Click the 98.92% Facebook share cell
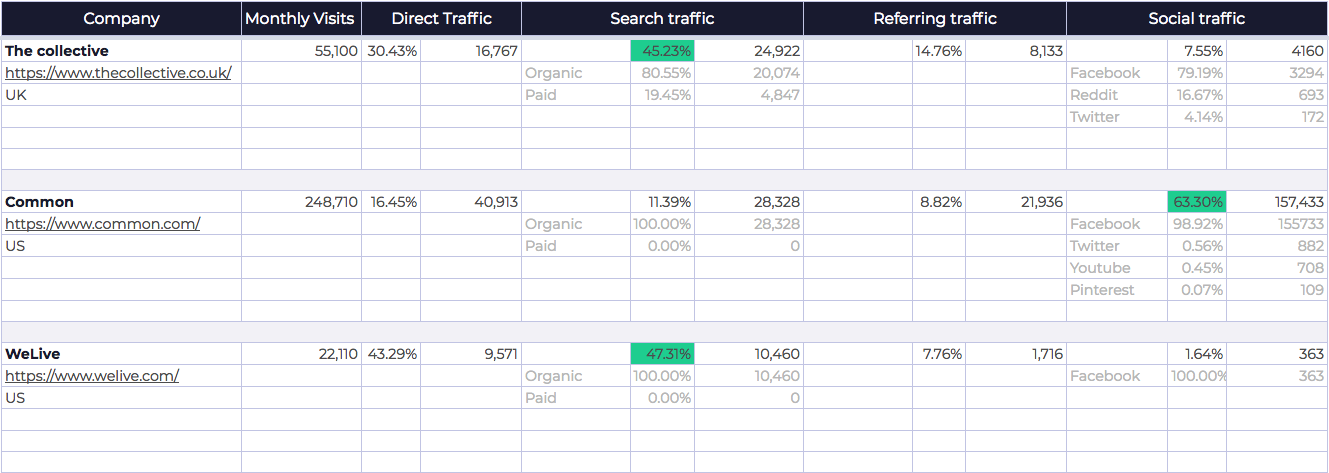 click(1197, 224)
